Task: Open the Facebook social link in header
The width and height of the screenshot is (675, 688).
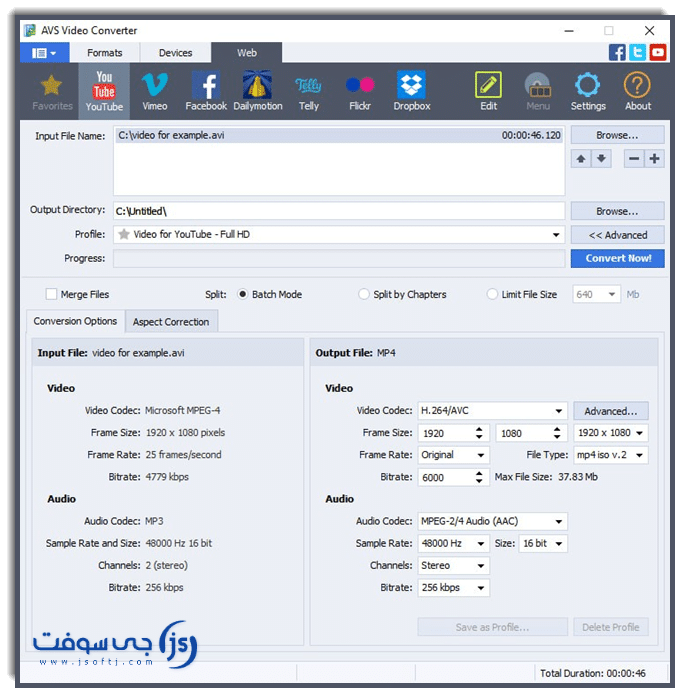Action: [617, 53]
